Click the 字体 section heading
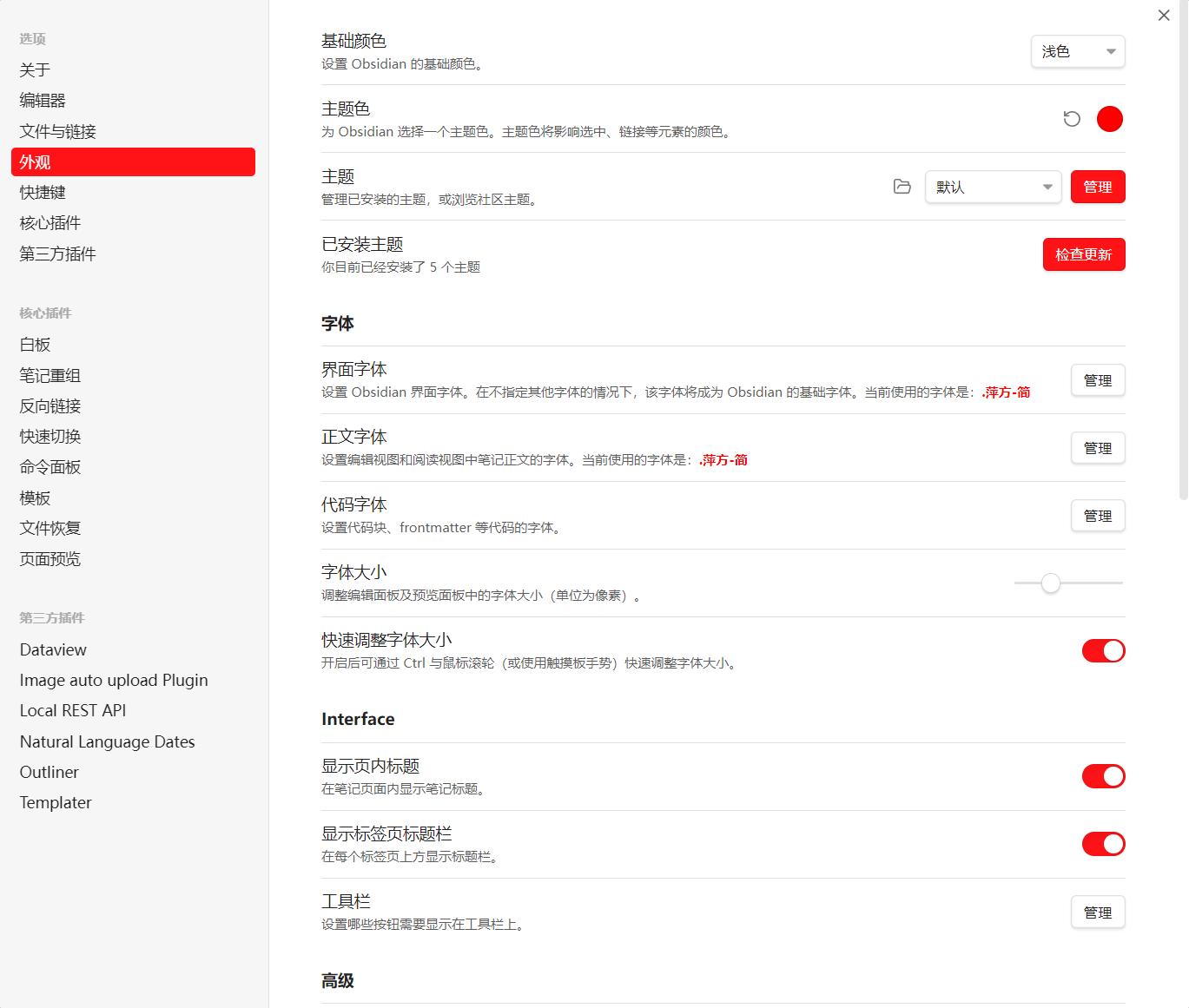Viewport: 1189px width, 1008px height. 338,323
